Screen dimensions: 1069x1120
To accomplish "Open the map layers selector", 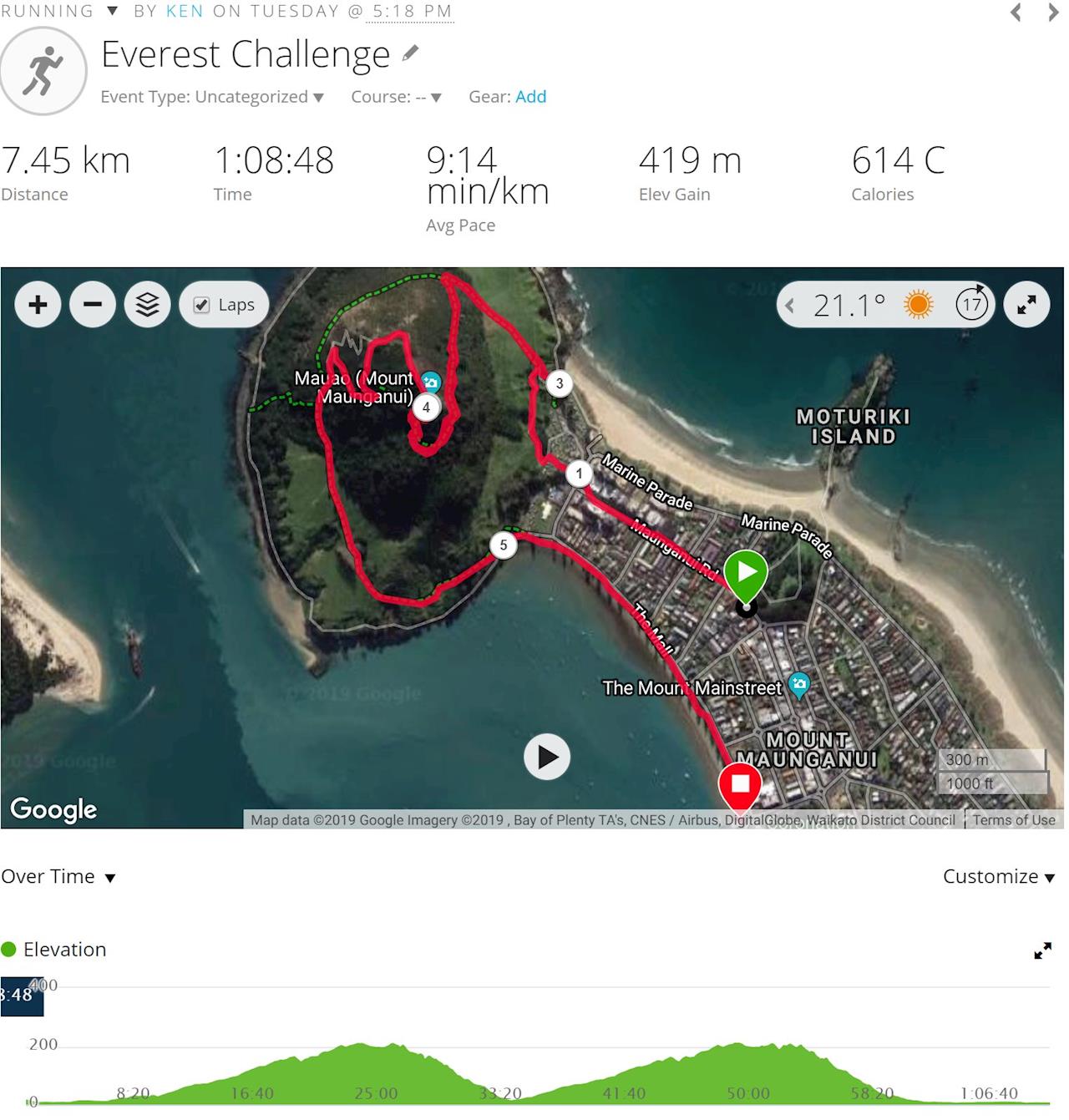I will (148, 305).
